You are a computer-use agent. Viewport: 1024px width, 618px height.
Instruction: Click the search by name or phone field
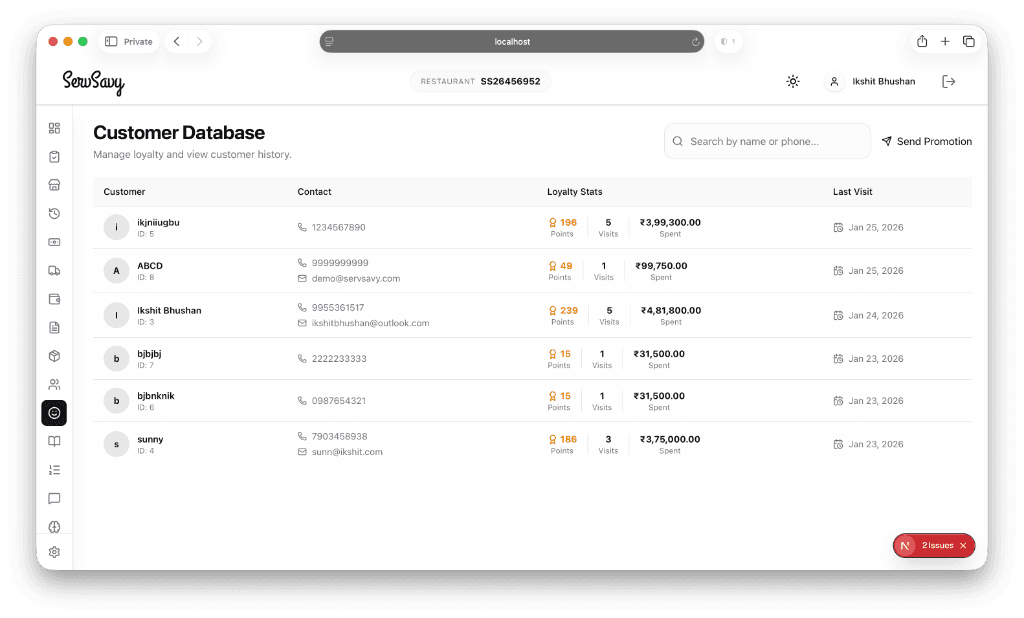click(767, 141)
